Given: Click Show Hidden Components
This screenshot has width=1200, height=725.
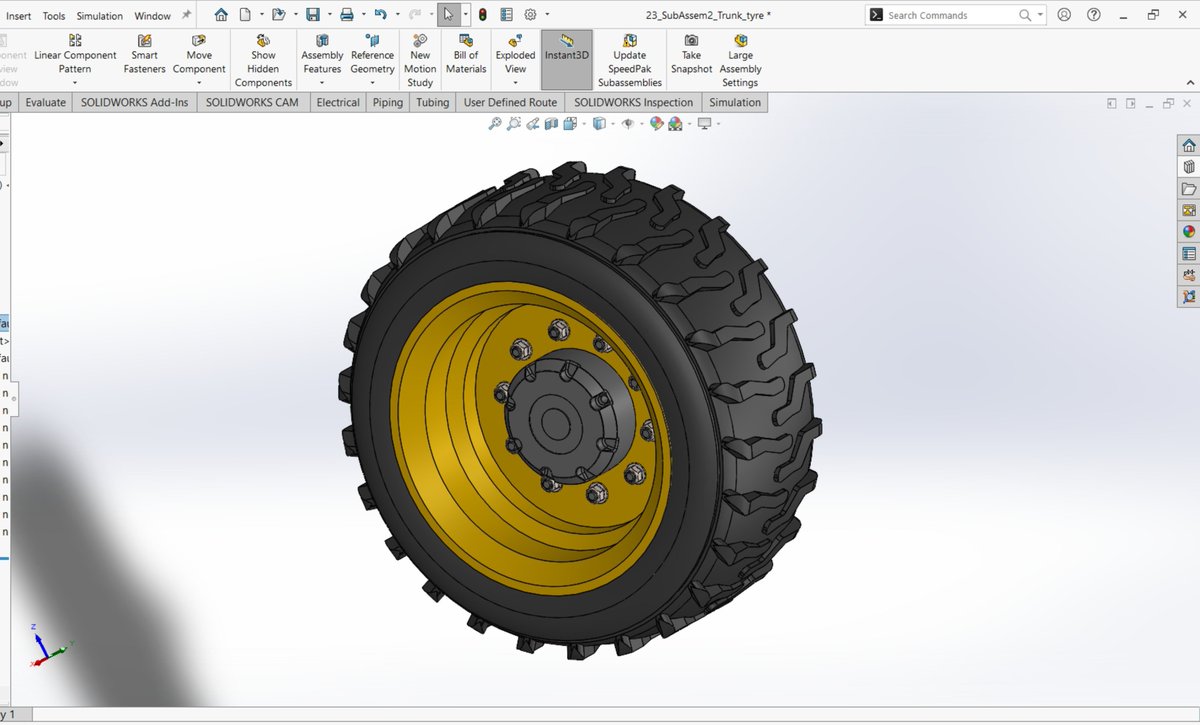Looking at the screenshot, I should [x=263, y=61].
